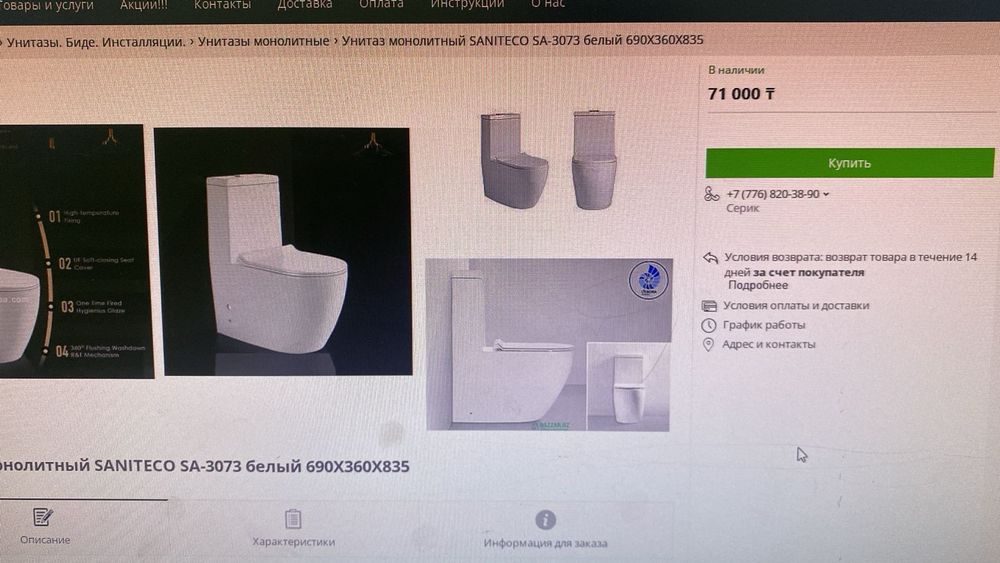Open the Доставка menu item
1000x563 pixels.
pos(305,4)
